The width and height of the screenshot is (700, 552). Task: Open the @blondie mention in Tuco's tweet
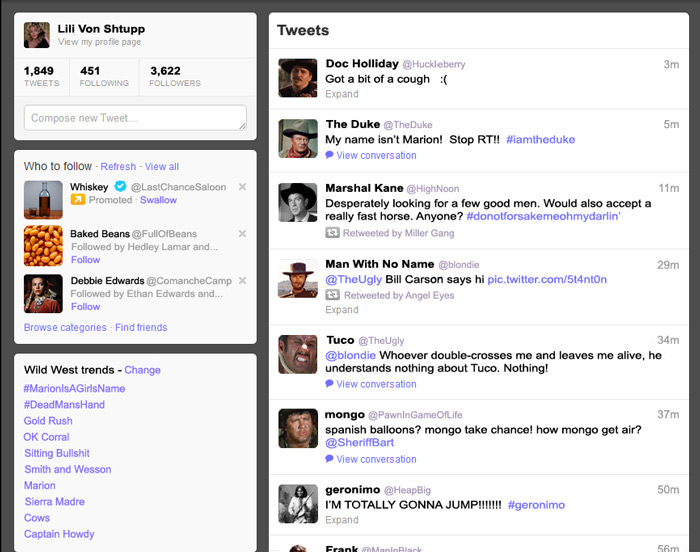click(350, 355)
